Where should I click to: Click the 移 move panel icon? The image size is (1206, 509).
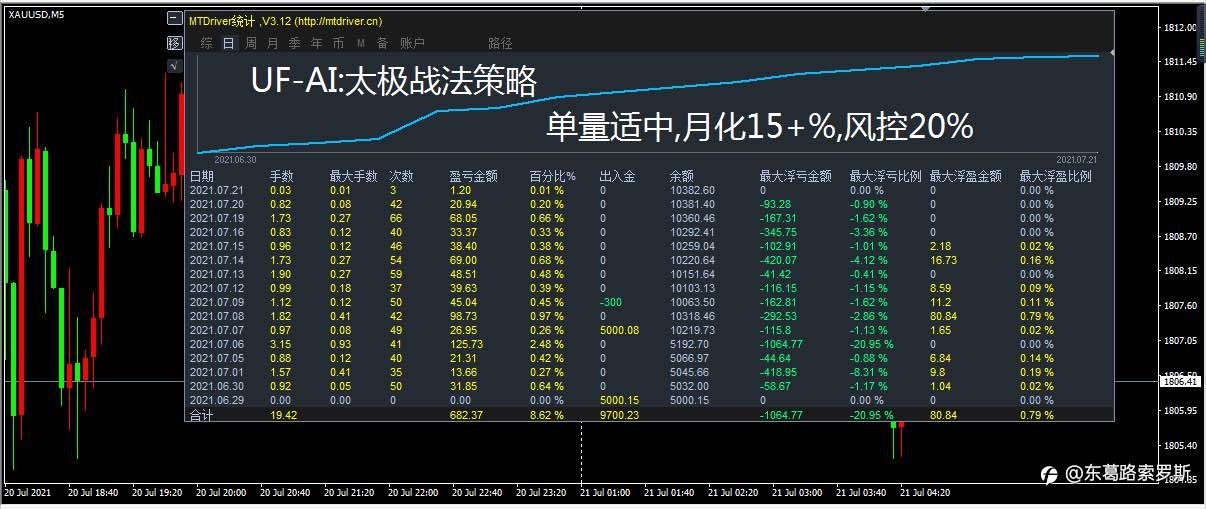coord(174,42)
